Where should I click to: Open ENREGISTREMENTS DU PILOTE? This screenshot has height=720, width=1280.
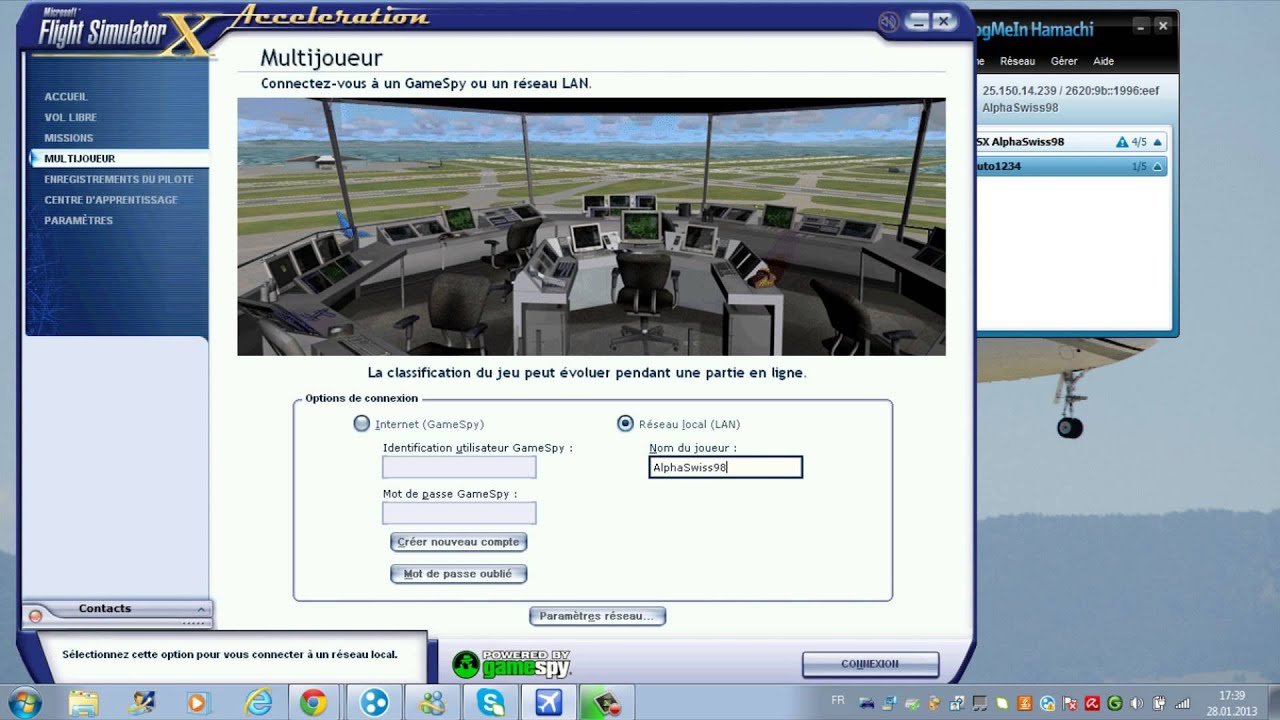(119, 179)
